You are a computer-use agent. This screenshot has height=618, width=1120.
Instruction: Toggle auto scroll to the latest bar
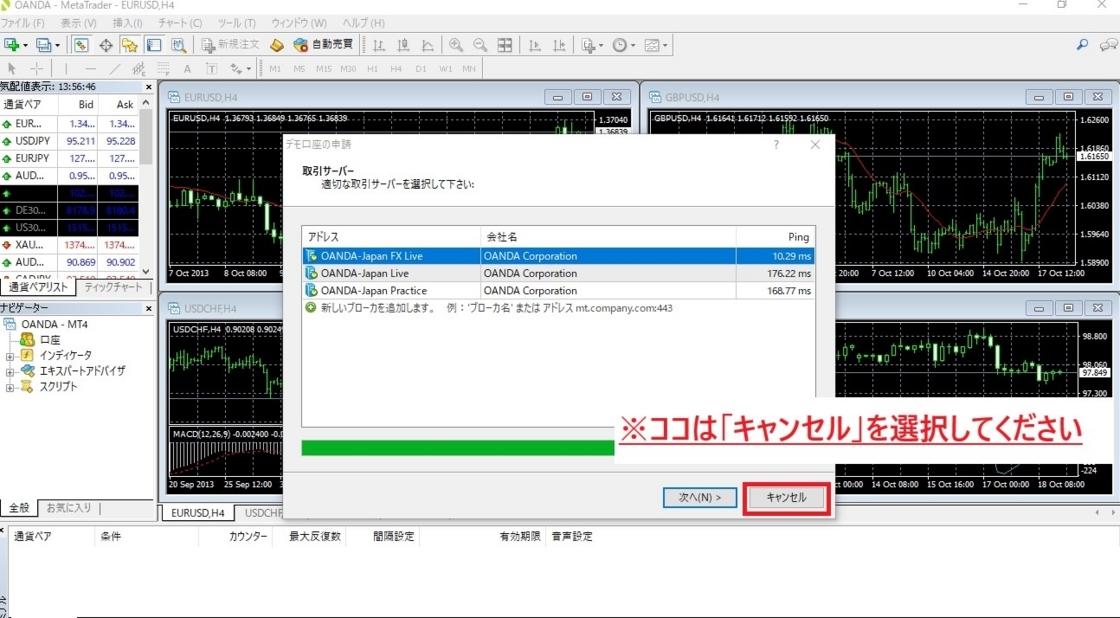(x=534, y=45)
